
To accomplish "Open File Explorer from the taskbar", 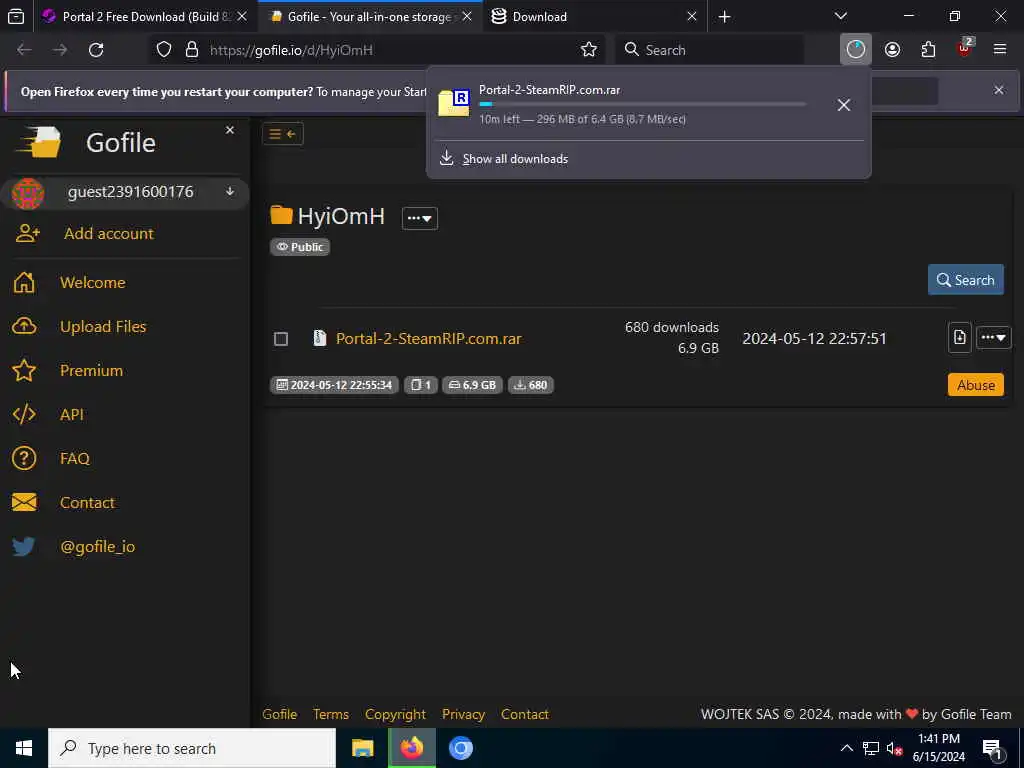I will point(362,748).
